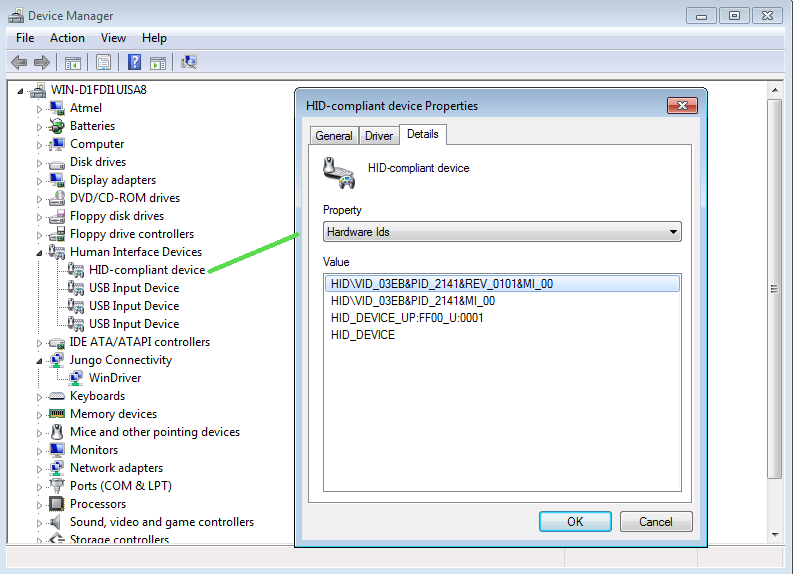Select the Keyboards tree item
This screenshot has height=574, width=793.
pos(98,396)
